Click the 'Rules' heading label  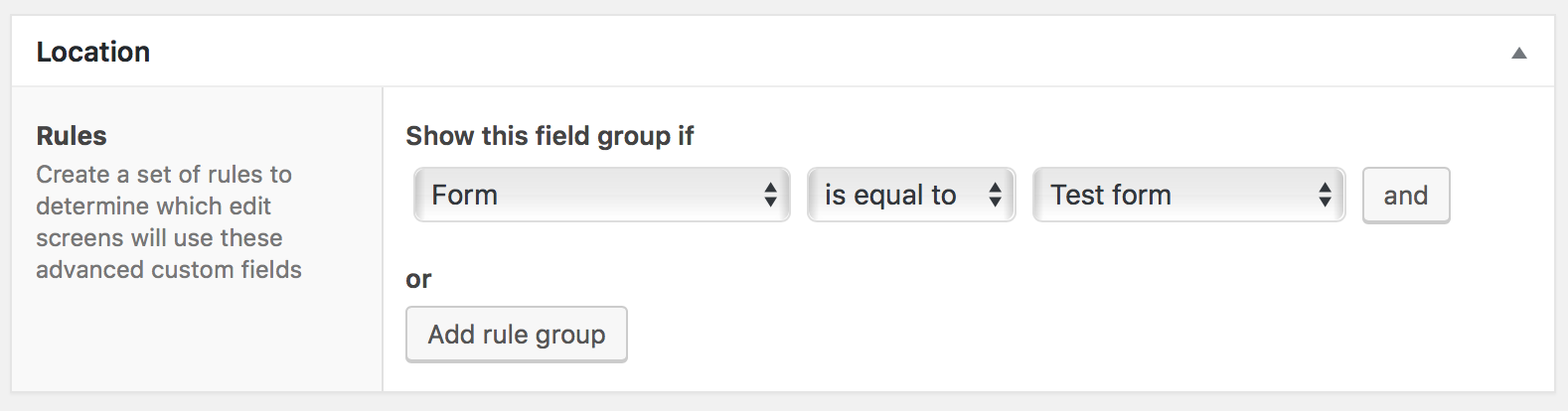point(72,136)
